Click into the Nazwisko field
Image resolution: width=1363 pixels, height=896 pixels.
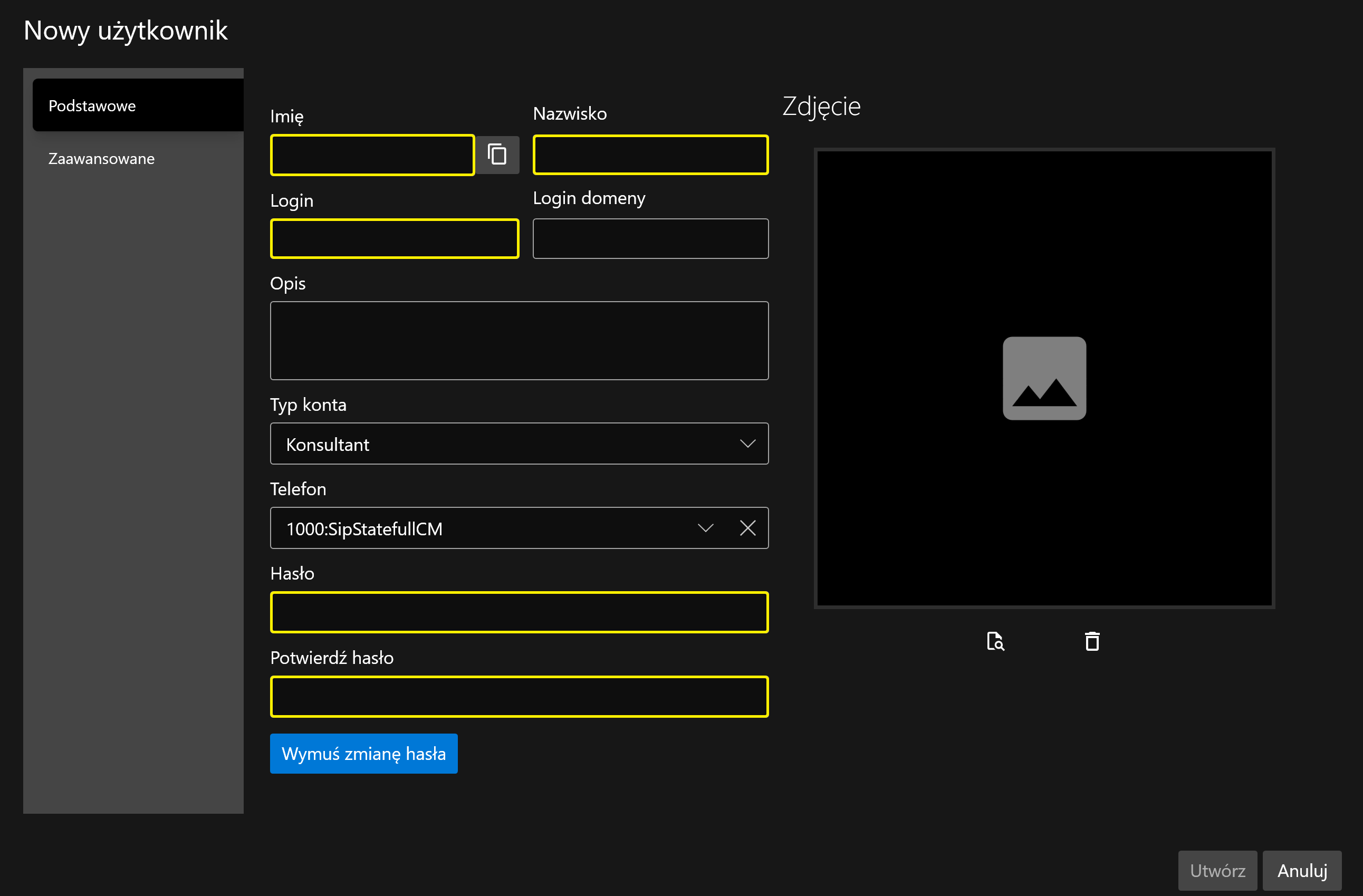[x=650, y=155]
